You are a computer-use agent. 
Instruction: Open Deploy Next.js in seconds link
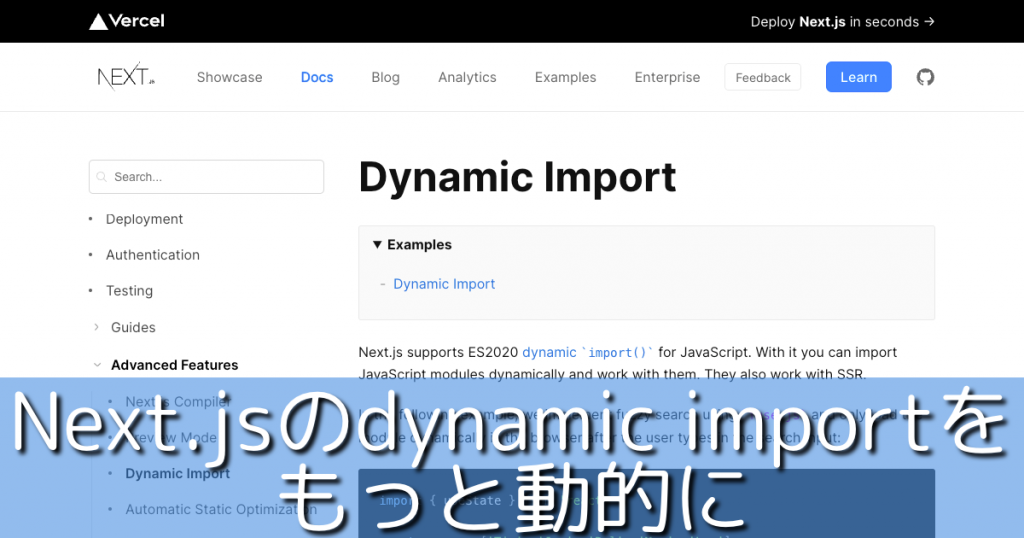pyautogui.click(x=842, y=22)
